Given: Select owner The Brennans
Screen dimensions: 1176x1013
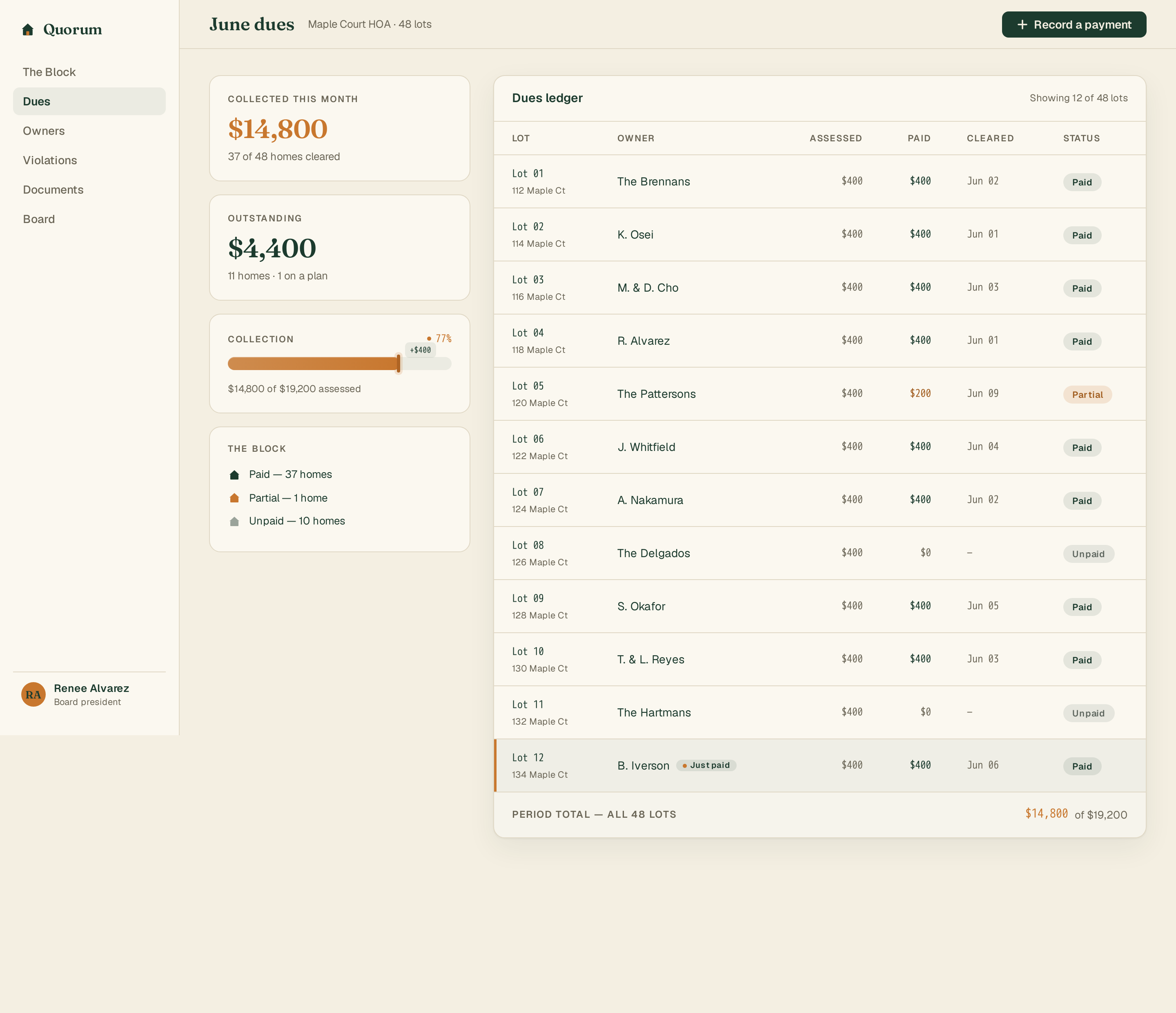Looking at the screenshot, I should tap(653, 182).
